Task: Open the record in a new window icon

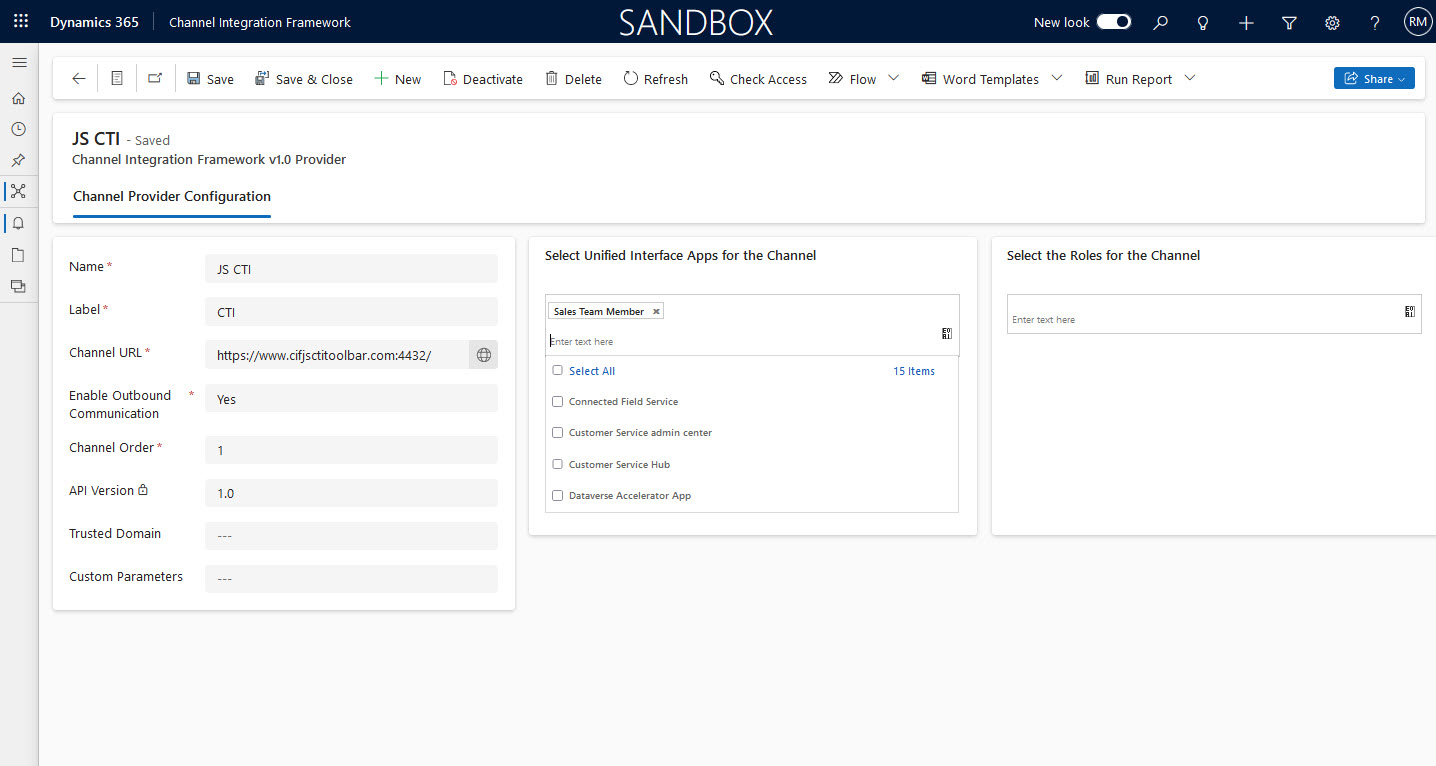Action: tap(155, 78)
